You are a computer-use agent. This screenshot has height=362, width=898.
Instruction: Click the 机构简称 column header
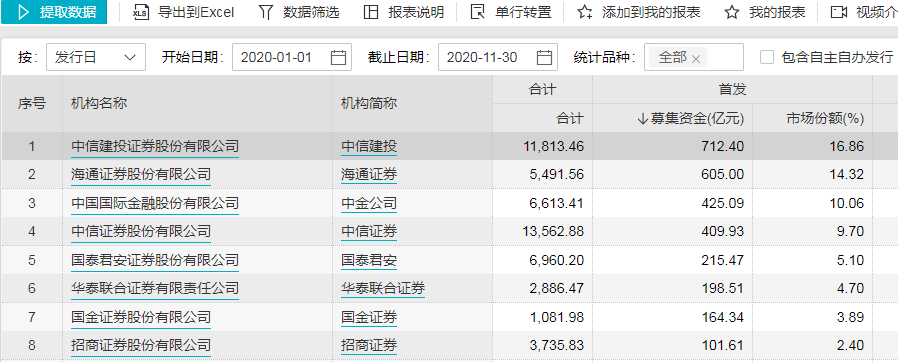(x=369, y=103)
